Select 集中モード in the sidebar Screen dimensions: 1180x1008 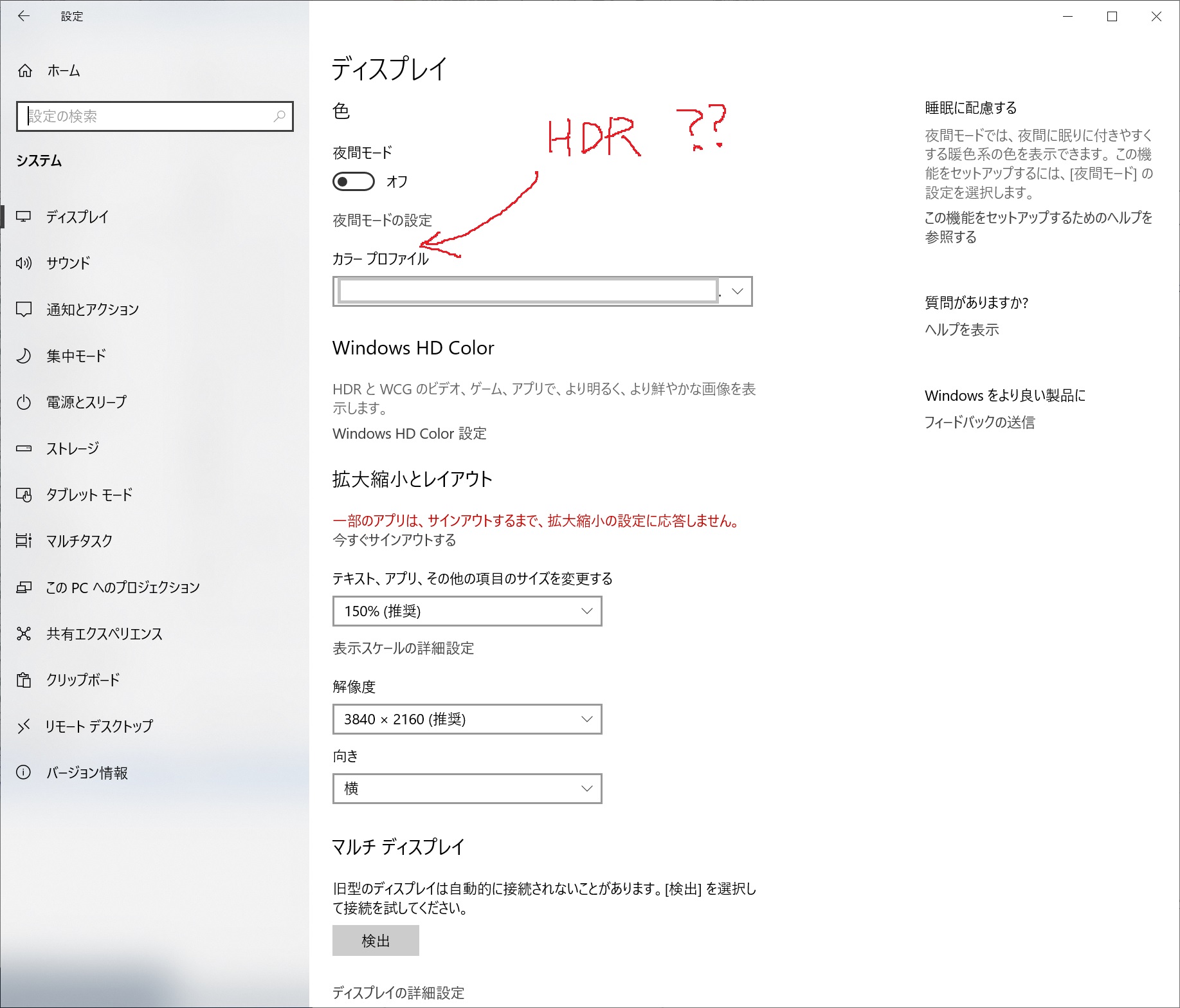154,356
